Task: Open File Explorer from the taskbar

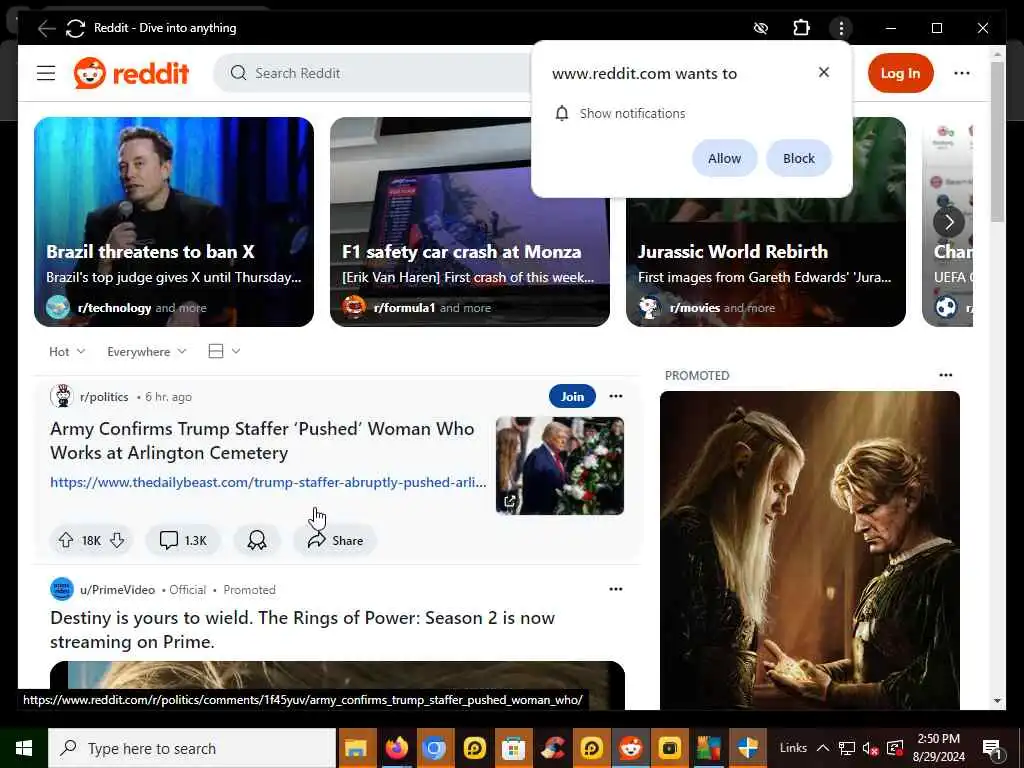Action: pos(357,748)
